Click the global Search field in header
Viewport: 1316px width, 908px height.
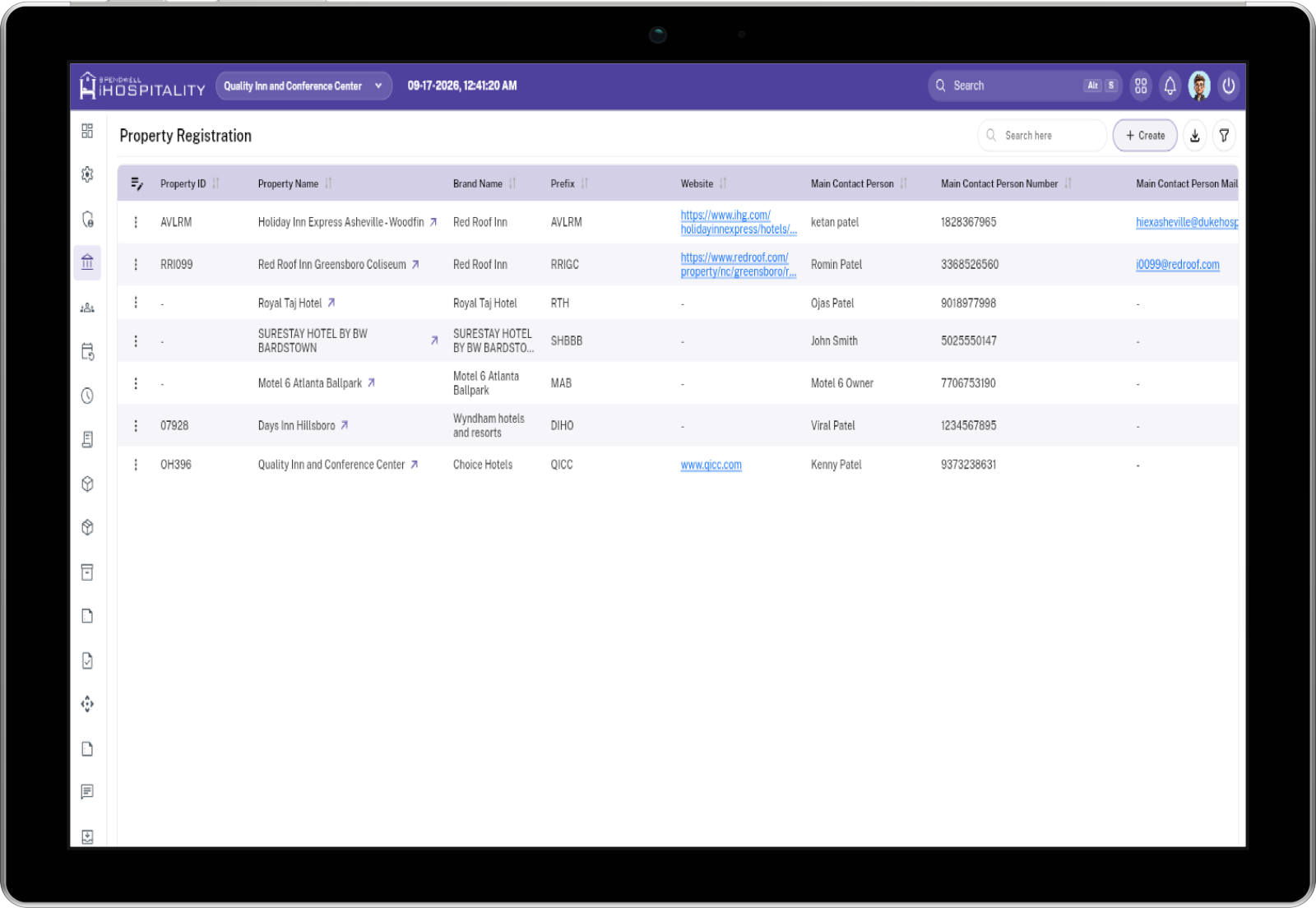1024,86
